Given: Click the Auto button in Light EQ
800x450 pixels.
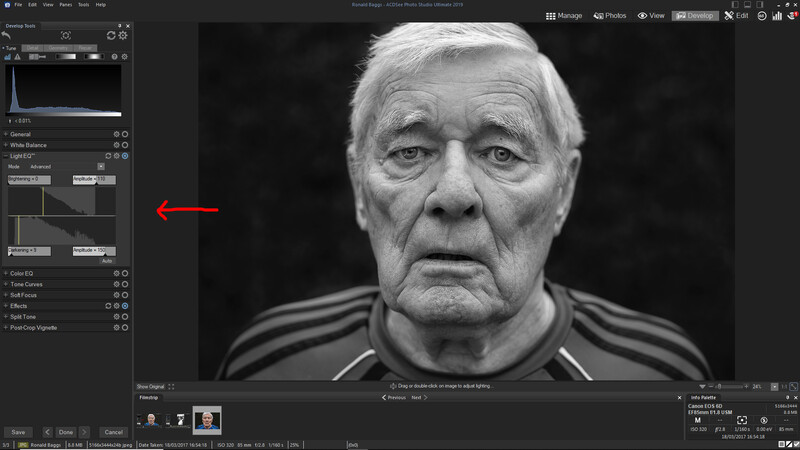Looking at the screenshot, I should coord(107,261).
